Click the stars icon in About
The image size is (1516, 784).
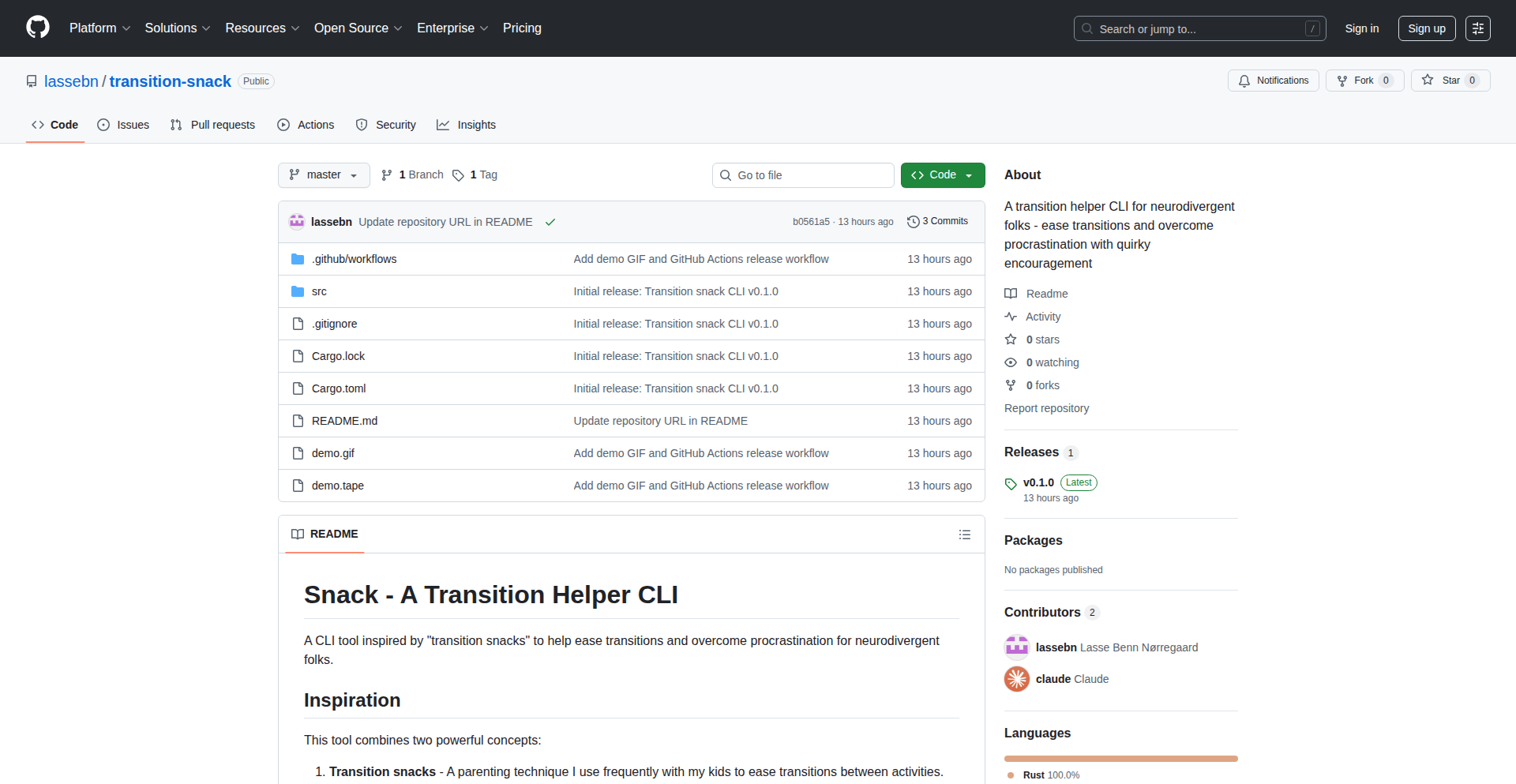click(x=1011, y=339)
